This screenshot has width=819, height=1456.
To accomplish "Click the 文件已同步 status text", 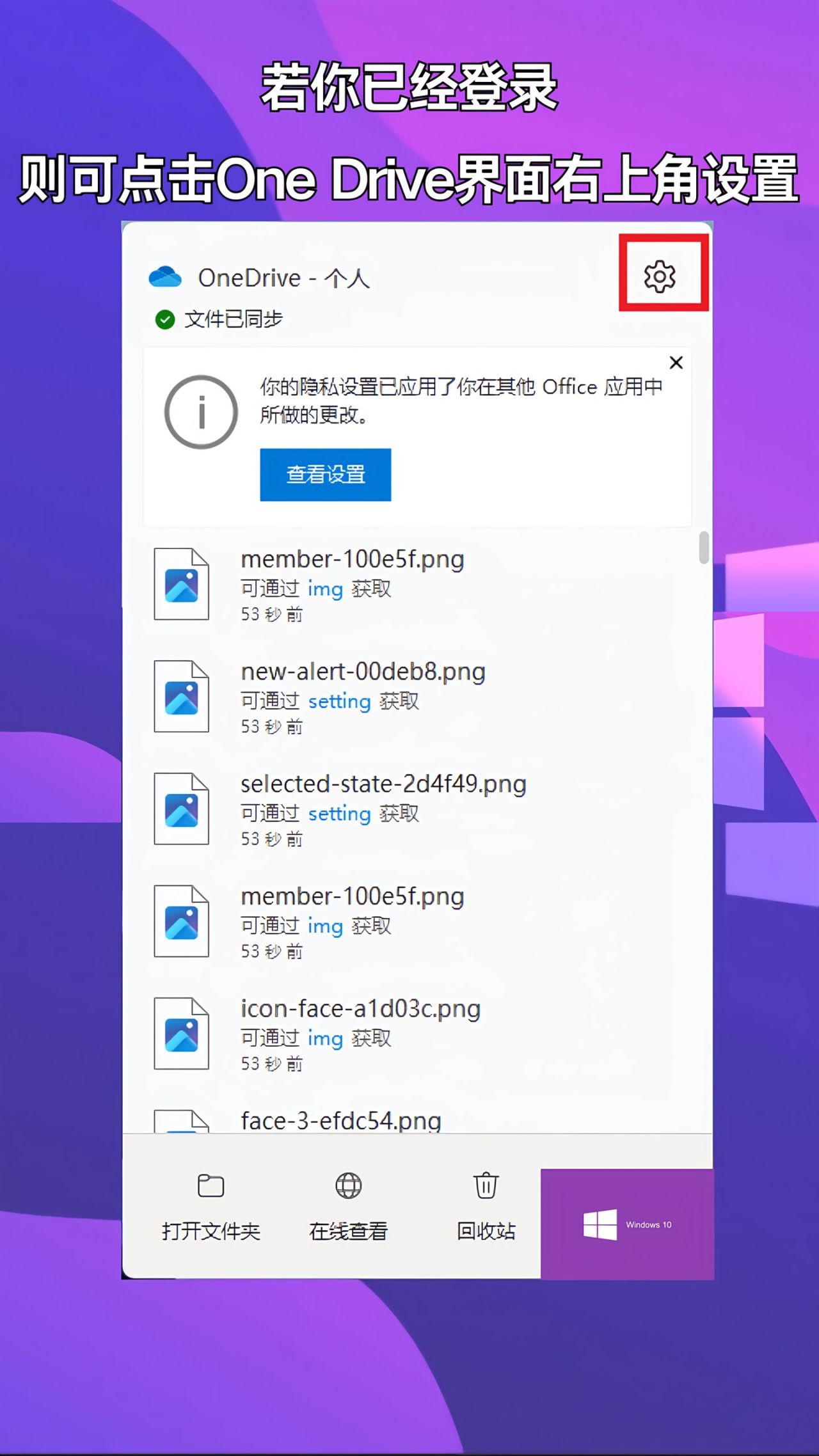I will pos(234,319).
